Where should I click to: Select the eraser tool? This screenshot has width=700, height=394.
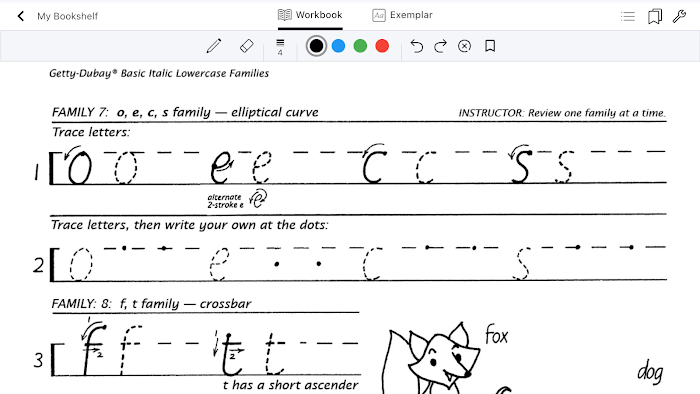246,46
